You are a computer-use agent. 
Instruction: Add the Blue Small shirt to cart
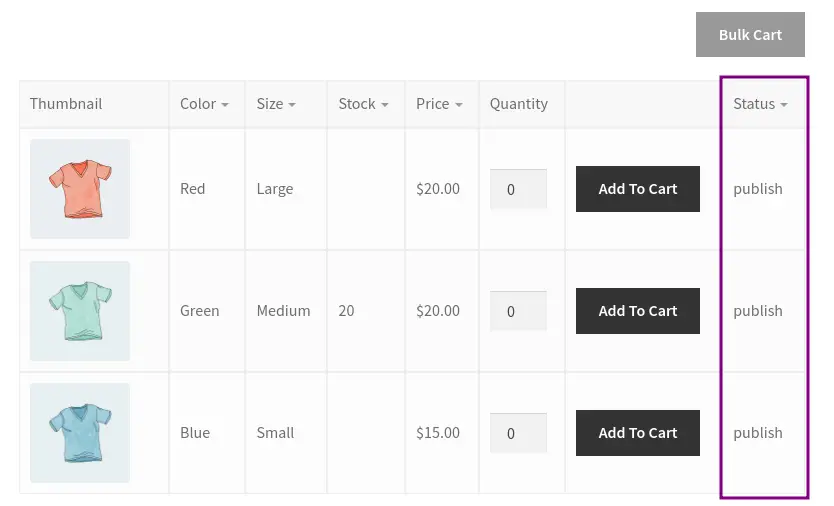[x=637, y=433]
